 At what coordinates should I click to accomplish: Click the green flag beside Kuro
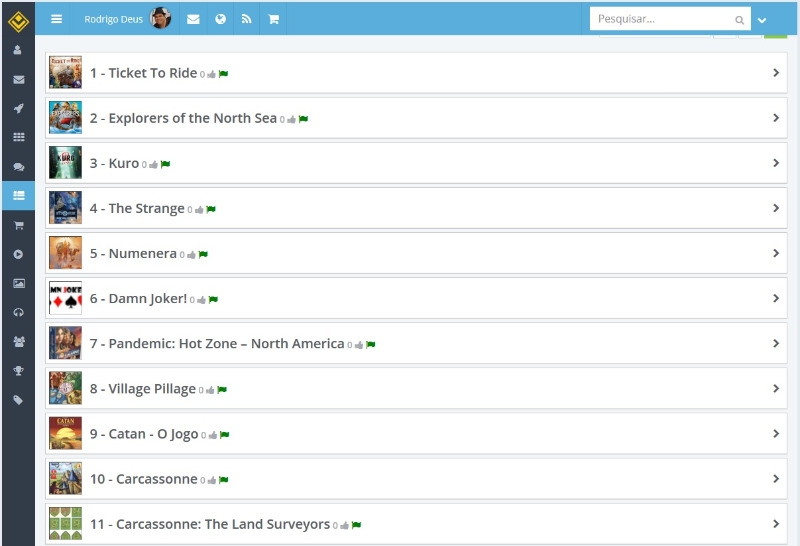coord(165,164)
